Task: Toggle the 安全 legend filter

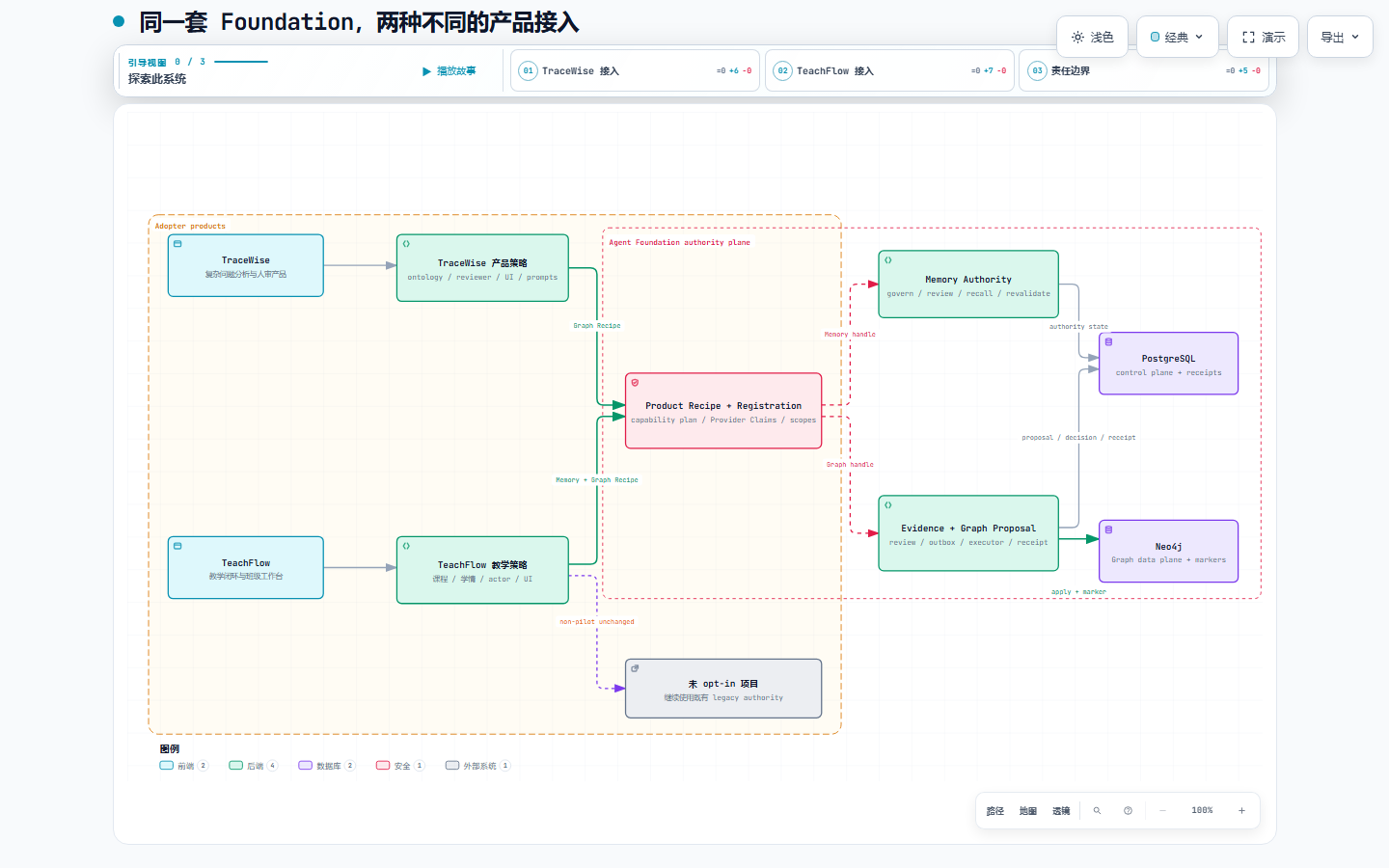Action: [400, 766]
